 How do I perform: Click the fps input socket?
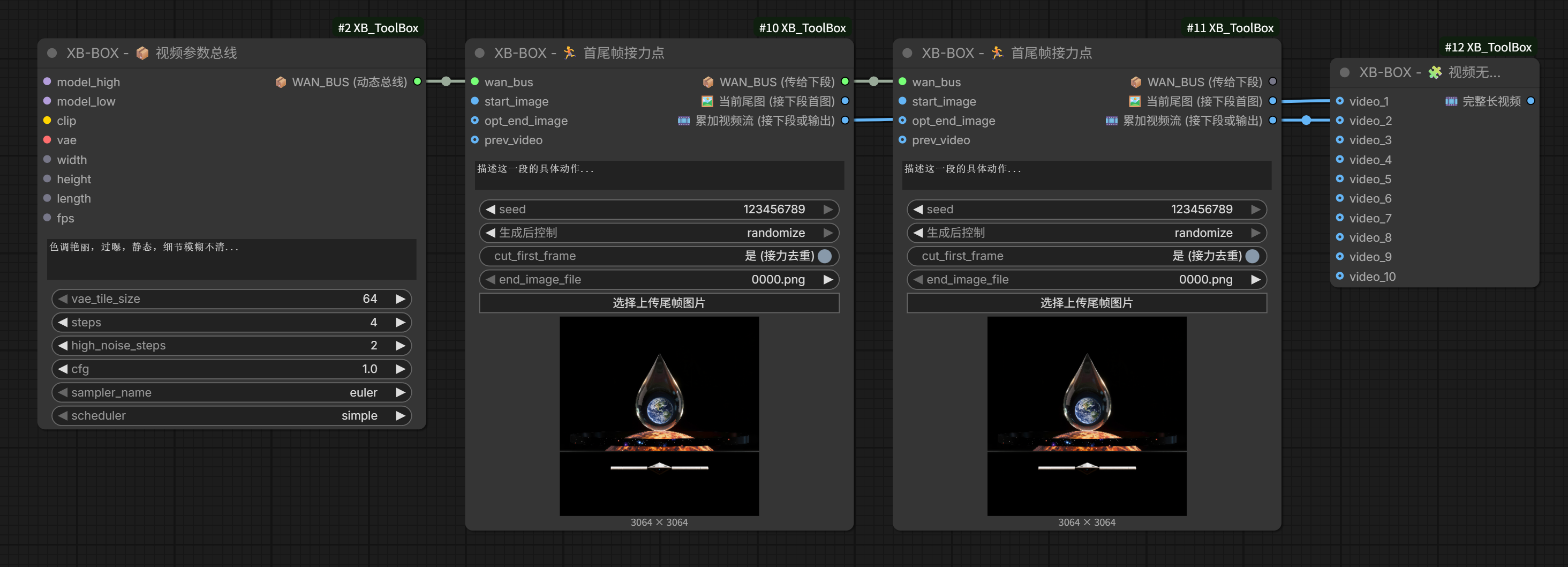click(47, 218)
